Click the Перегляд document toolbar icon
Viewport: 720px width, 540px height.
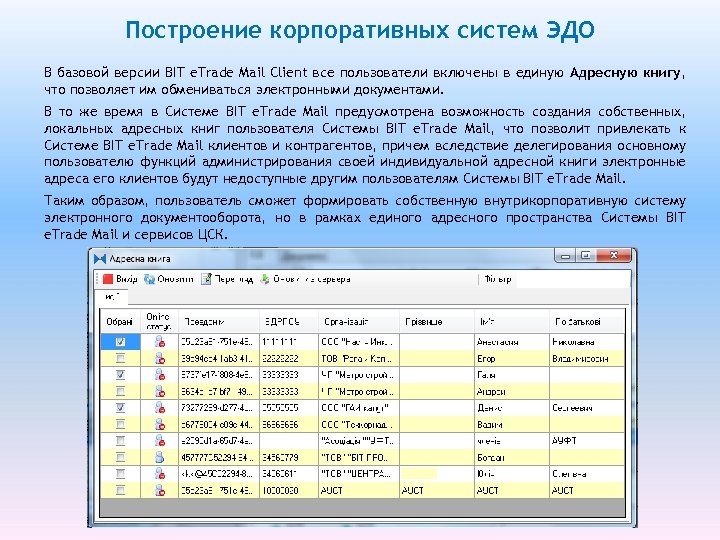[206, 279]
